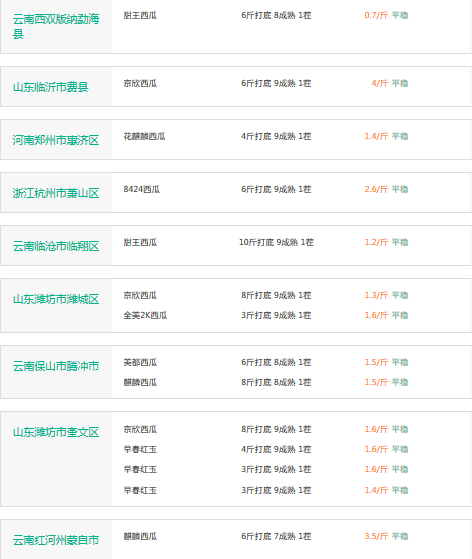Click 云南临沧市临翔区 region name
Viewport: 472px width, 559px height.
56,246
